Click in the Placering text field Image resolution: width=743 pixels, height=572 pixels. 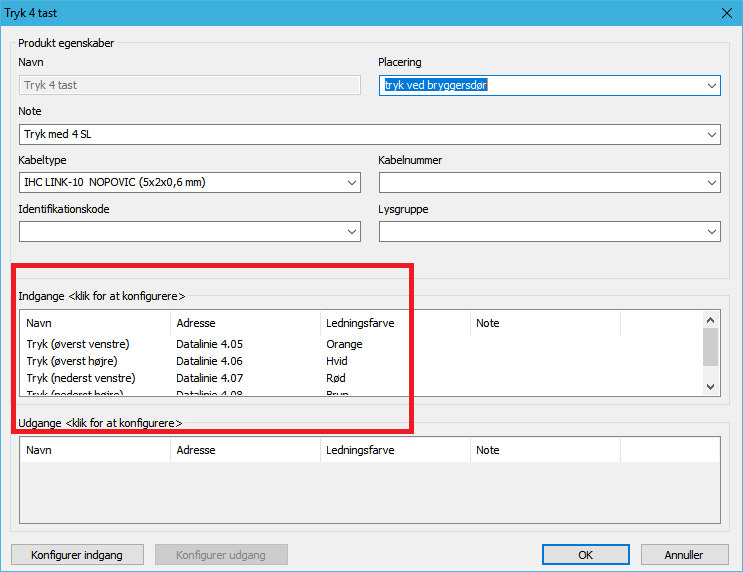tap(540, 86)
